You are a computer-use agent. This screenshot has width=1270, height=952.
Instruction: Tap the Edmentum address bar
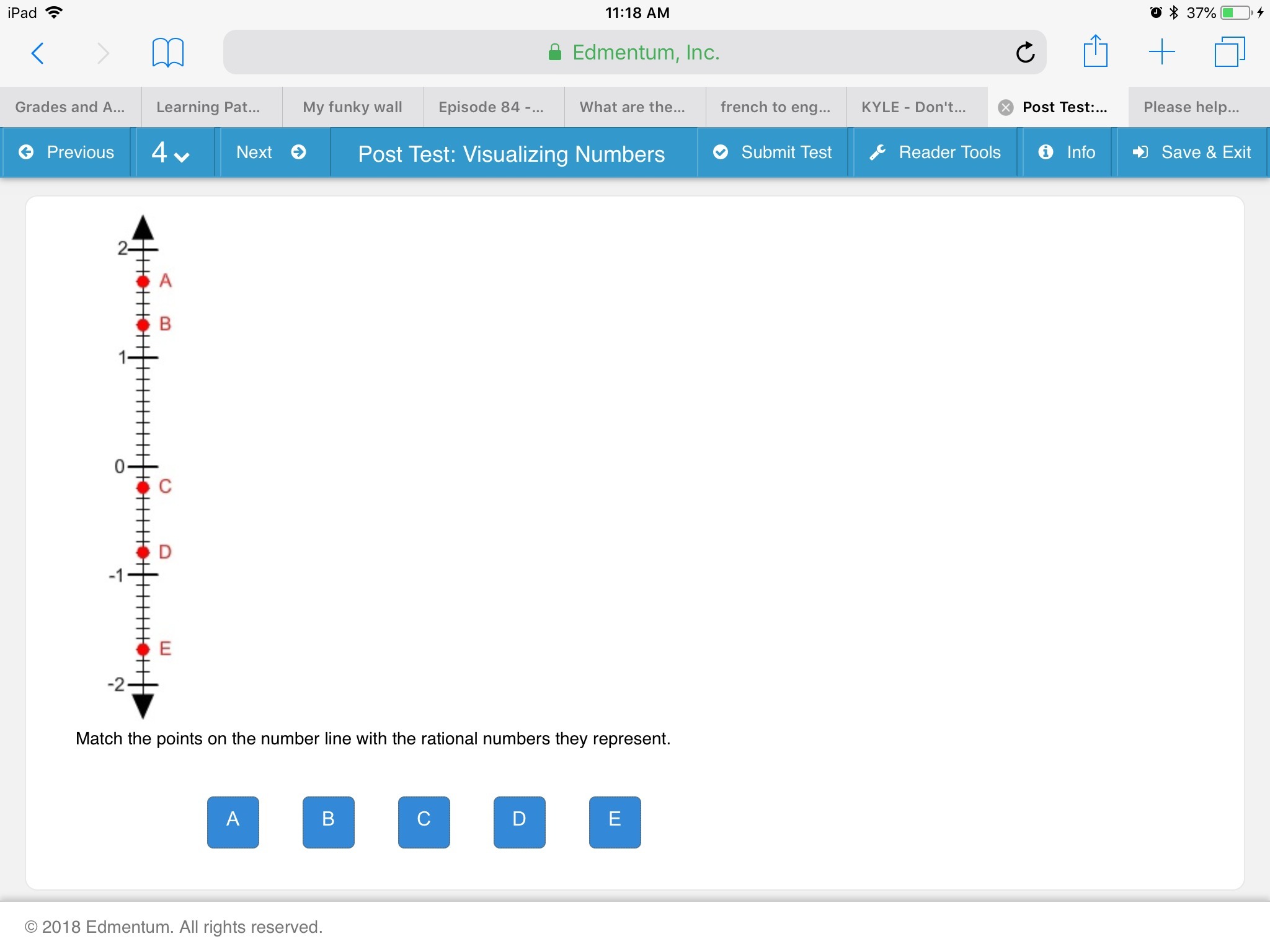(x=634, y=53)
